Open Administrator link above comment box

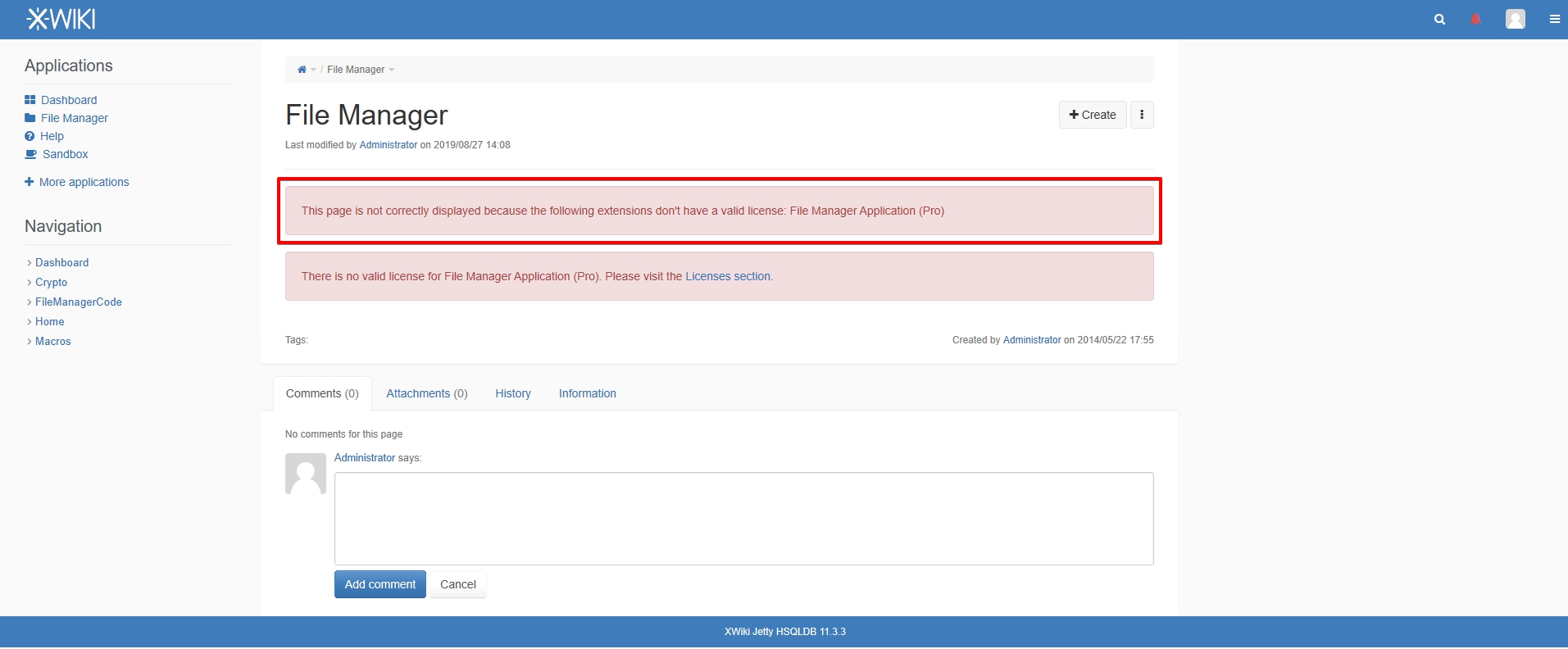[365, 458]
